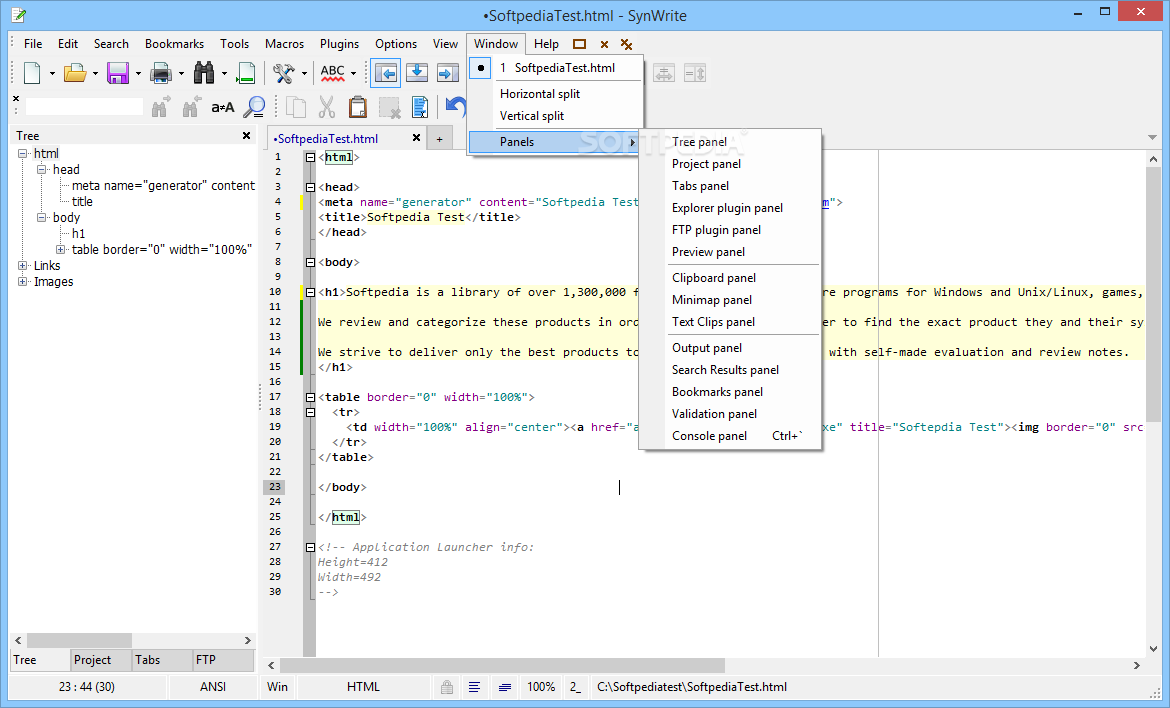Close the quick search bar
This screenshot has height=708, width=1170.
click(16, 98)
